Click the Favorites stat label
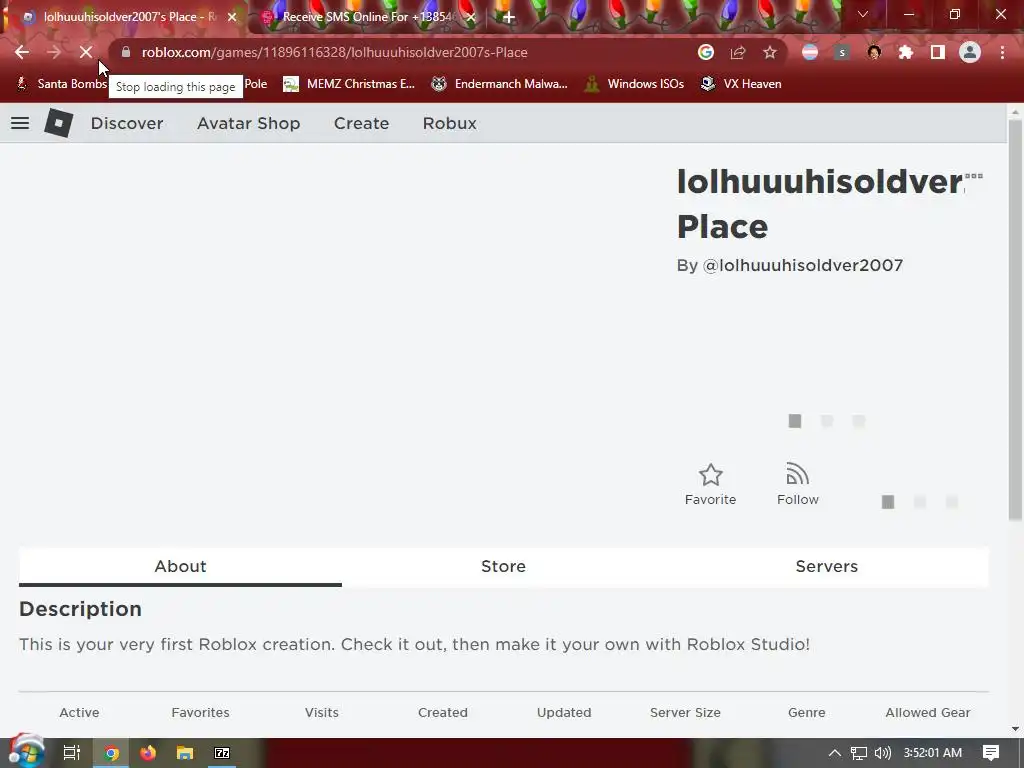The height and width of the screenshot is (768, 1024). 200,712
